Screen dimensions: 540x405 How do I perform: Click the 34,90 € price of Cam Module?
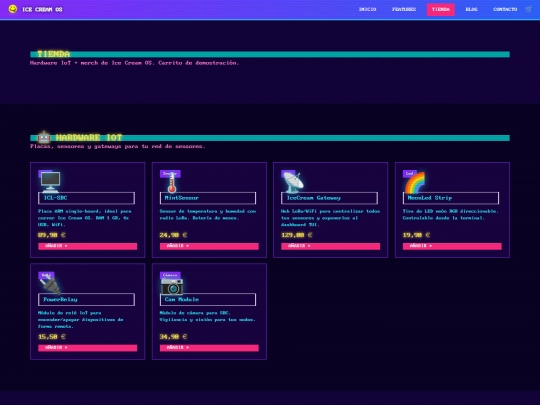tap(173, 336)
